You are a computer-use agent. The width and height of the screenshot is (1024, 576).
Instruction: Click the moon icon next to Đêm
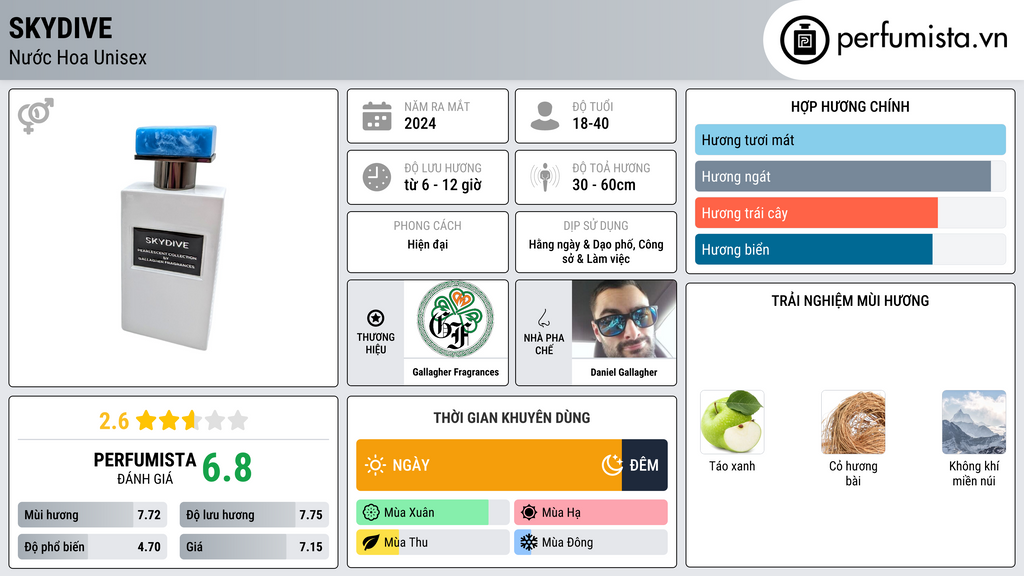point(612,465)
